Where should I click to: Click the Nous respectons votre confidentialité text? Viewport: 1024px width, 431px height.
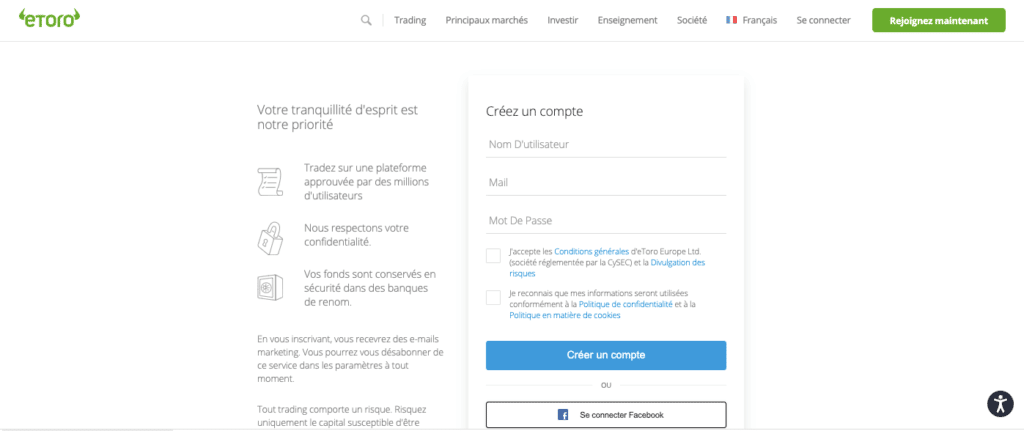tap(357, 235)
